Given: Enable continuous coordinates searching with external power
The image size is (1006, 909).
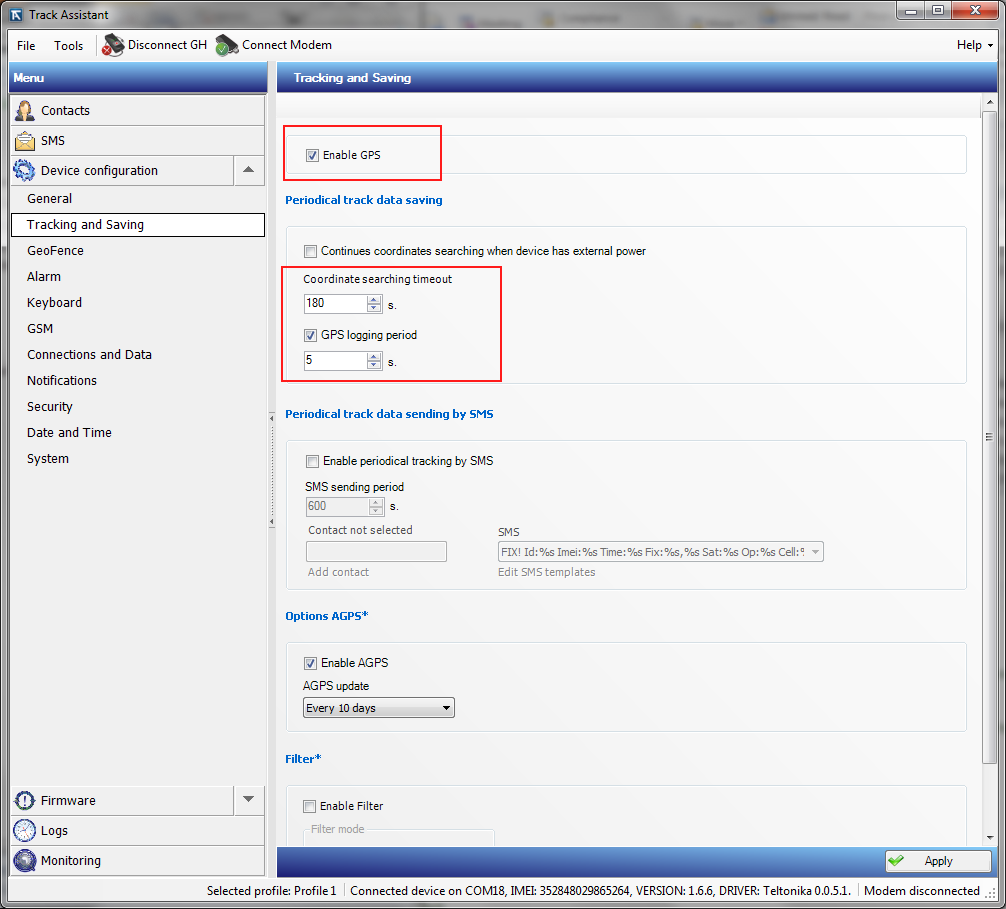Looking at the screenshot, I should [x=311, y=251].
